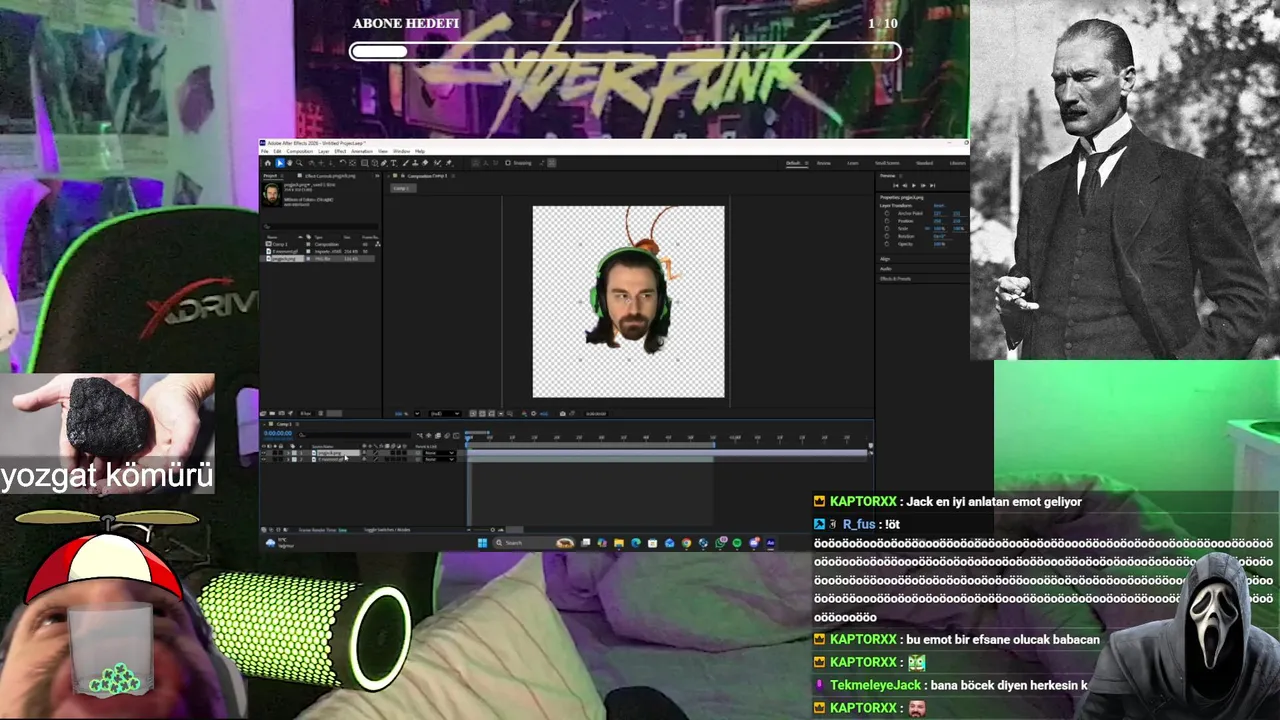1280x720 pixels.
Task: Select the Home icon in After Effects toolbar
Action: 268,163
